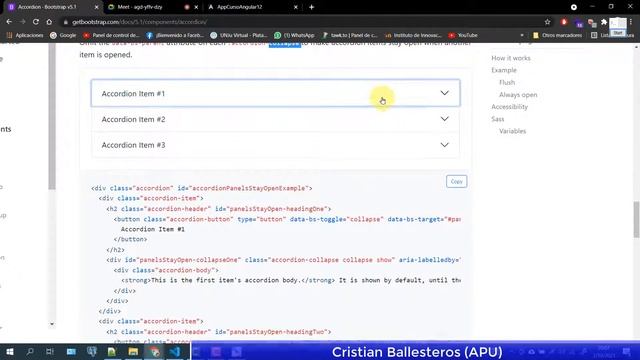Jump to Always open section

click(x=518, y=95)
